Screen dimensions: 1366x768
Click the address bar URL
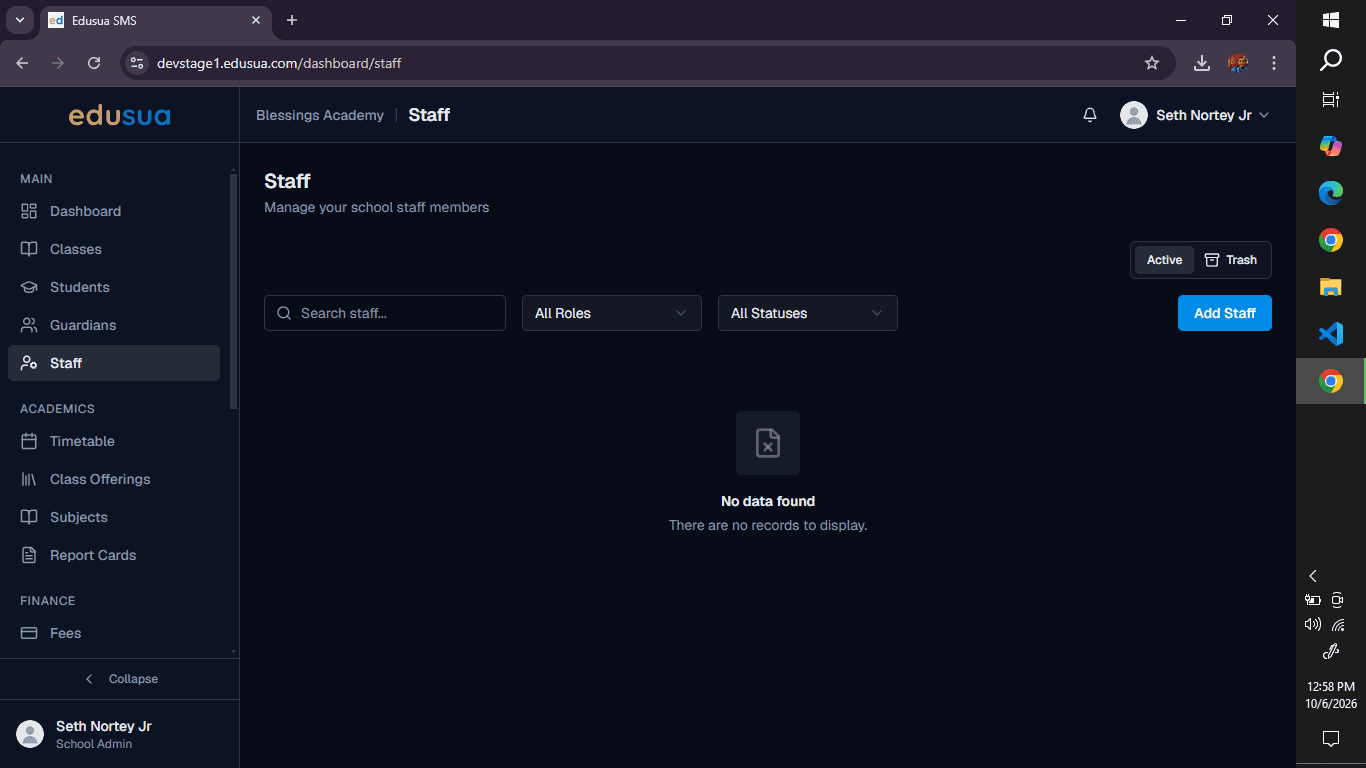coord(279,63)
